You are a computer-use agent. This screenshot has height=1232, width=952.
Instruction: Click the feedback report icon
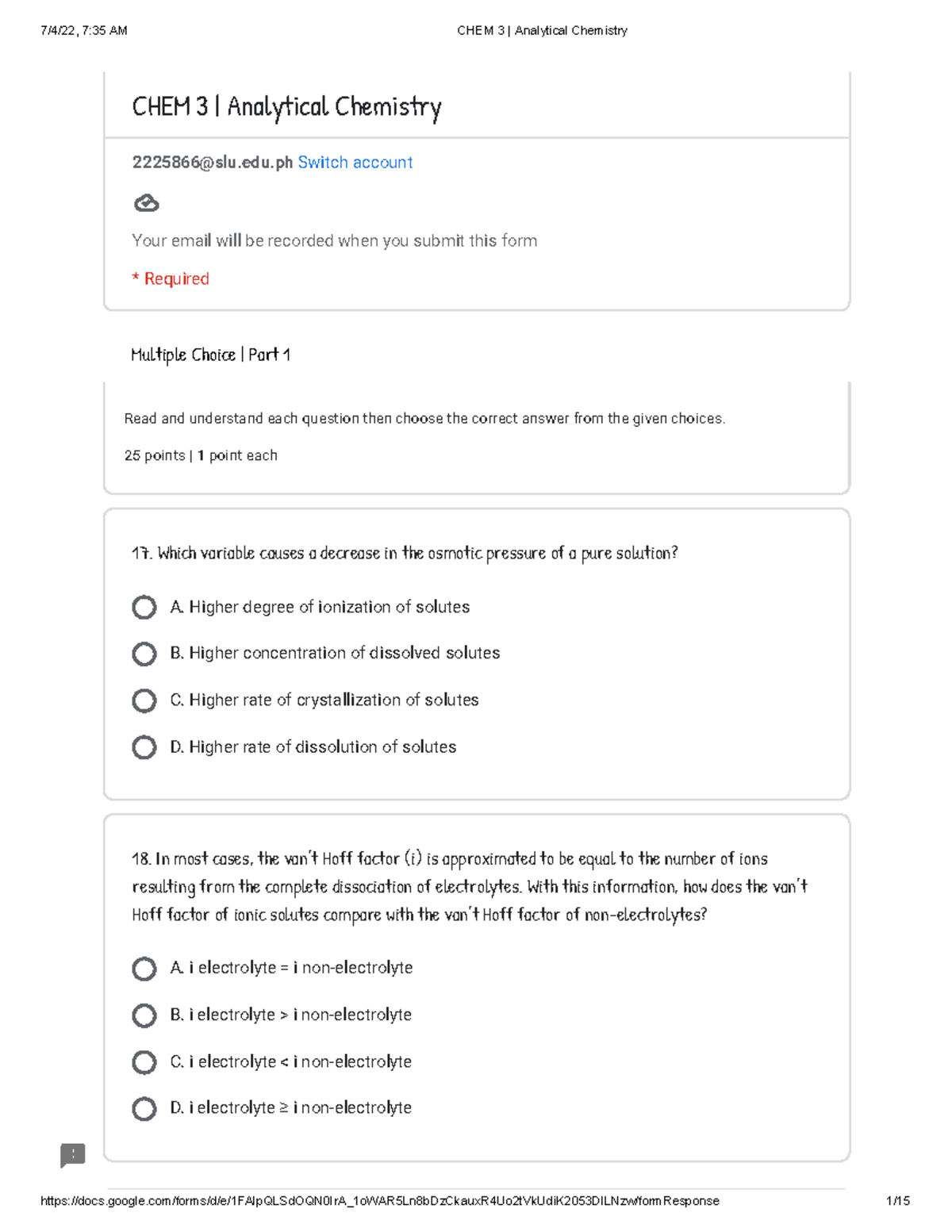[x=73, y=1155]
